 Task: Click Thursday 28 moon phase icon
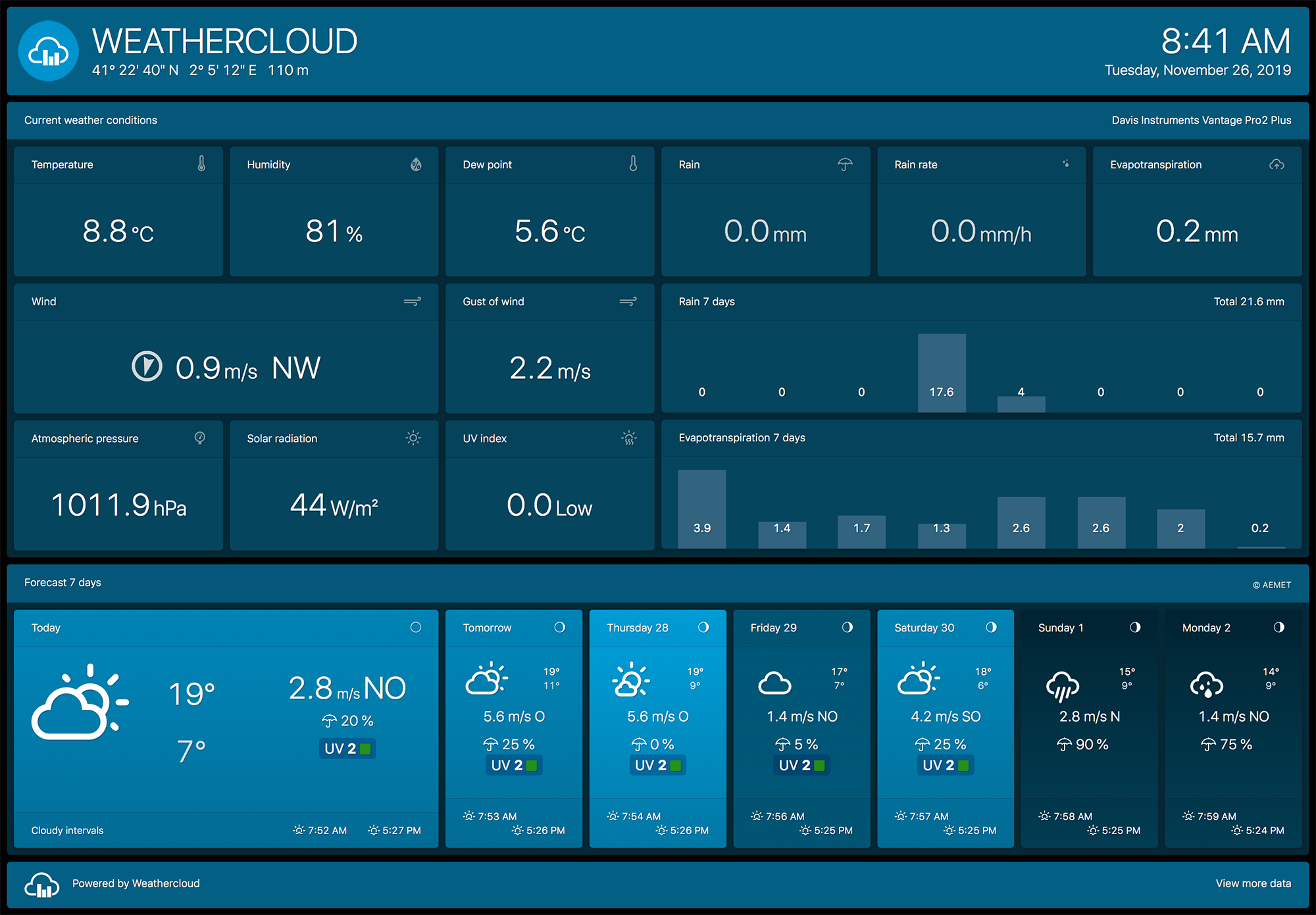click(703, 627)
